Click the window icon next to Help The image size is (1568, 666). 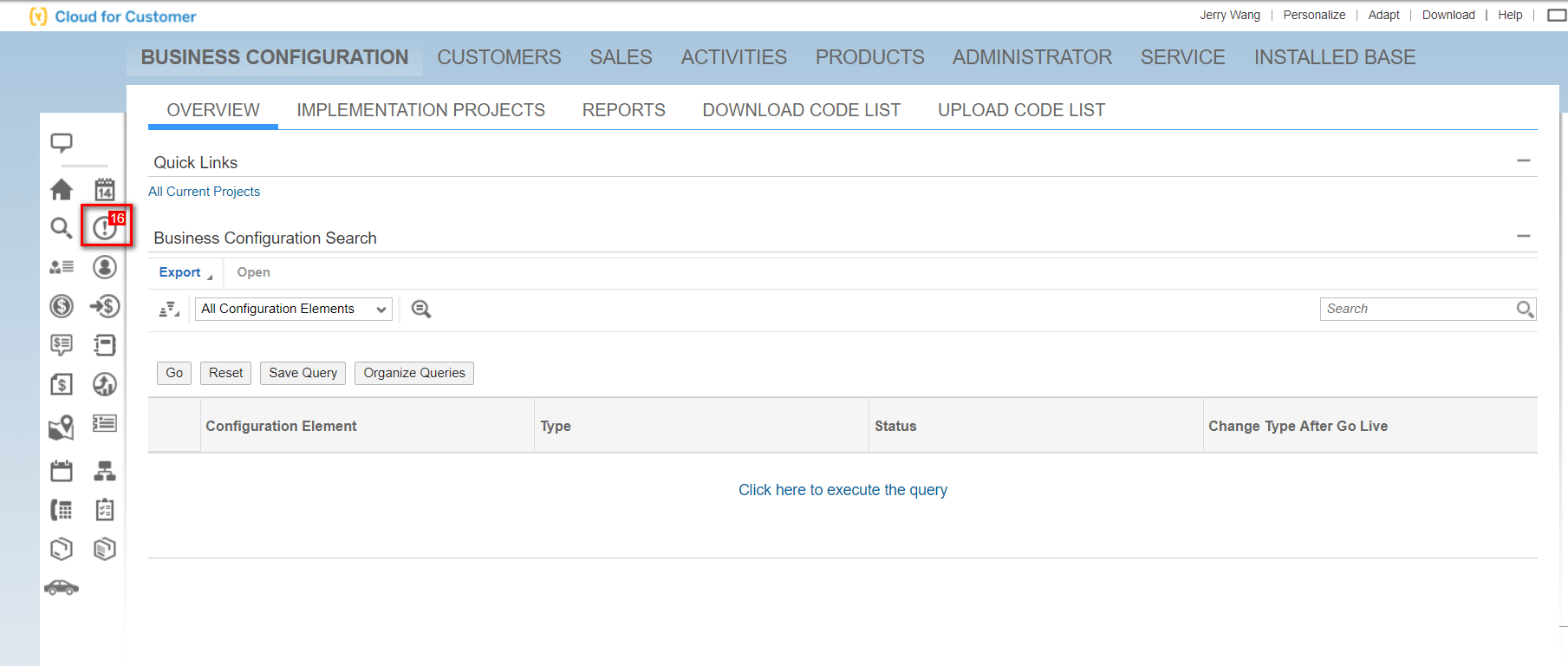[1557, 16]
